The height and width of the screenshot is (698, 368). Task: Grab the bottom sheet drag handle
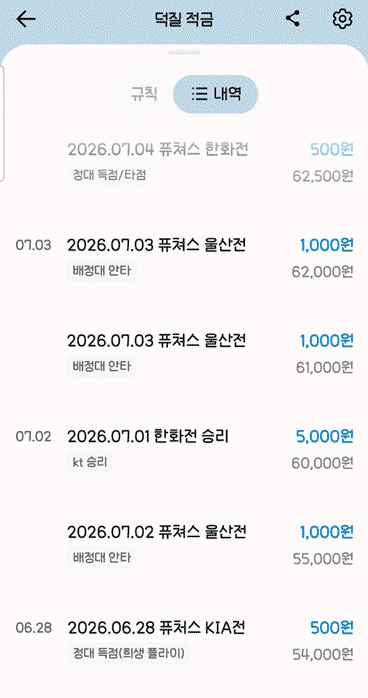click(184, 53)
